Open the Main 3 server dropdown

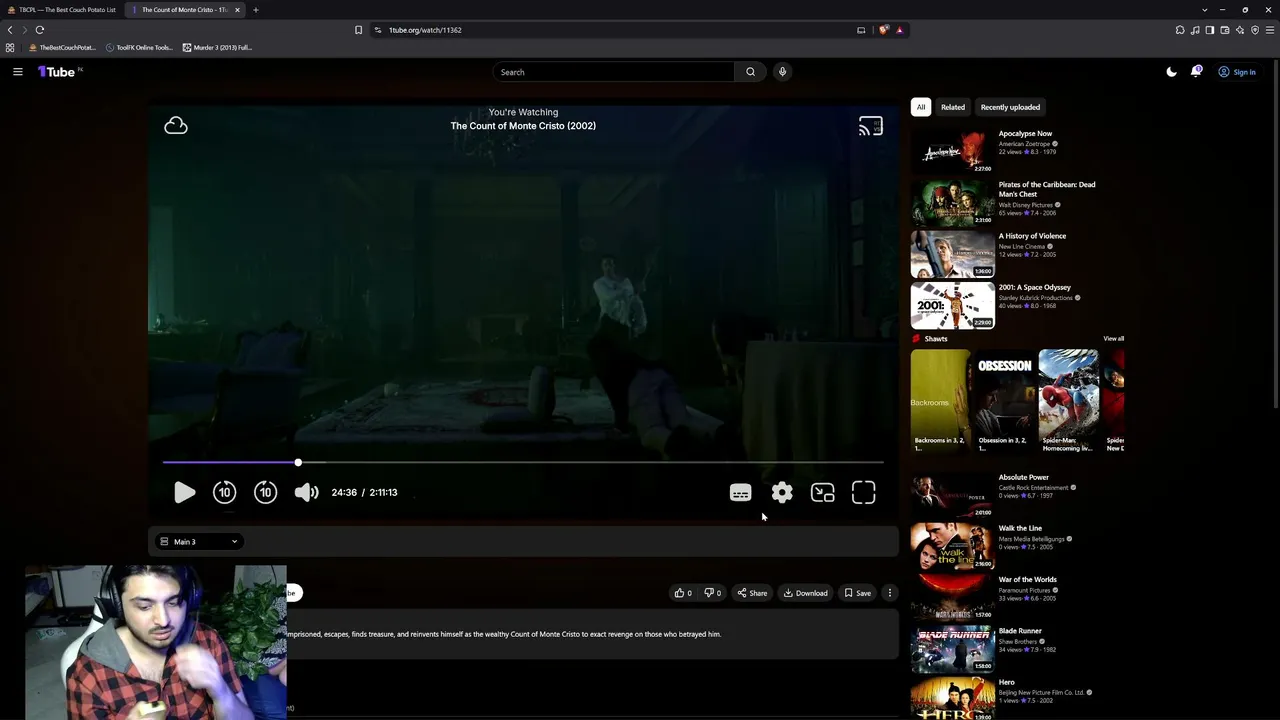(x=199, y=542)
